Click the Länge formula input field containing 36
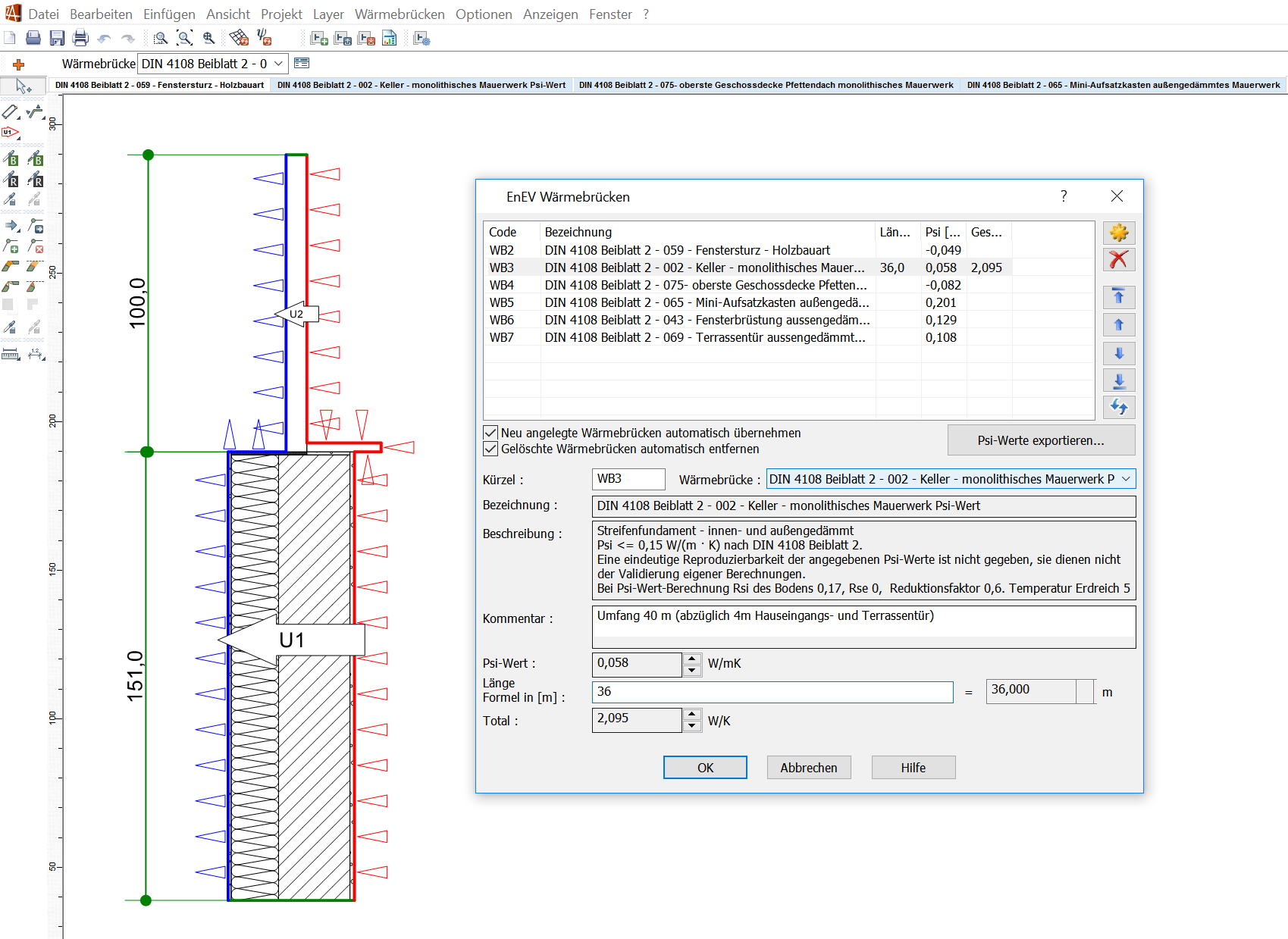The height and width of the screenshot is (939, 1288). pyautogui.click(x=772, y=692)
